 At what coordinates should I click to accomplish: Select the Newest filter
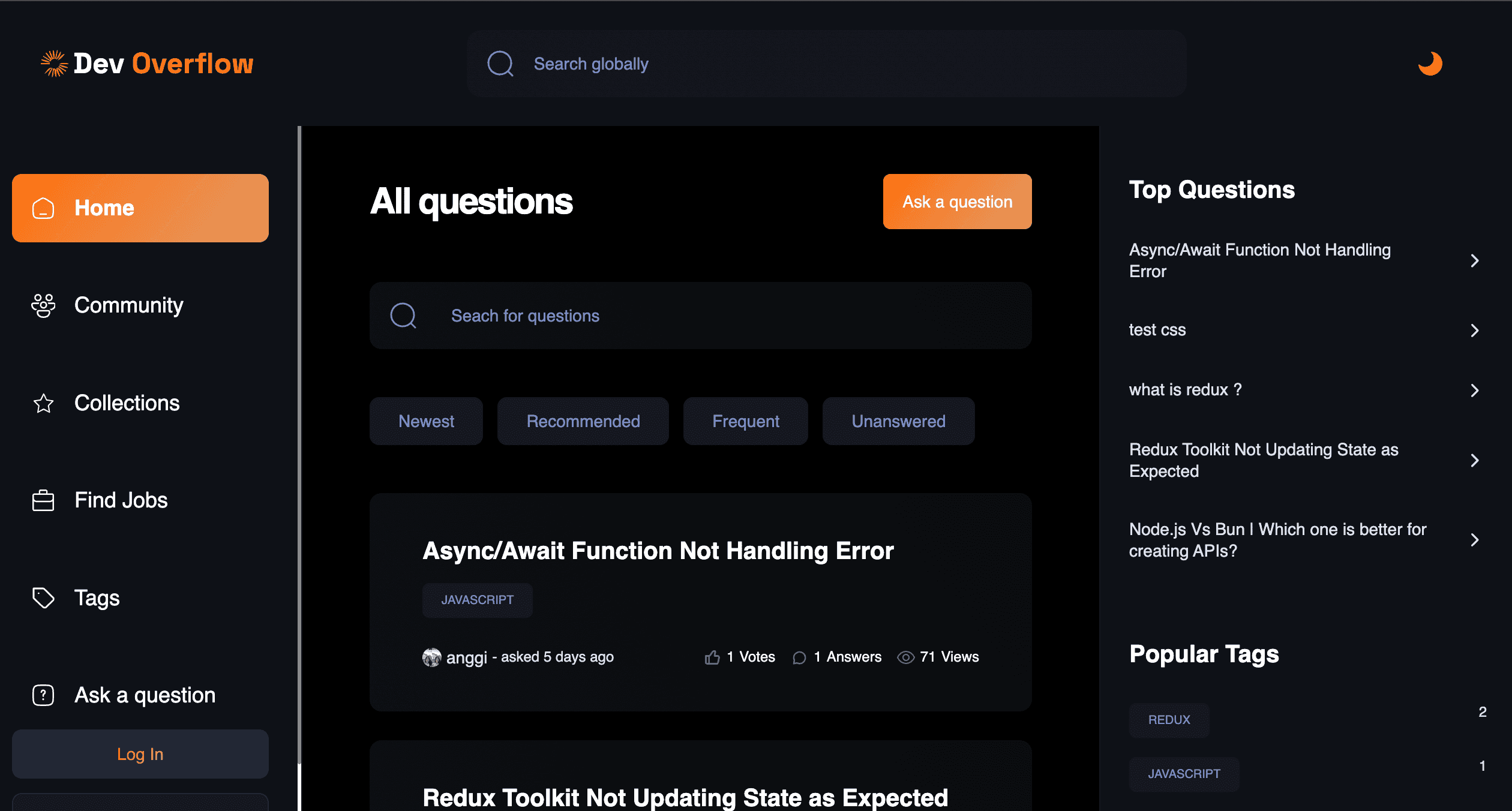tap(426, 421)
